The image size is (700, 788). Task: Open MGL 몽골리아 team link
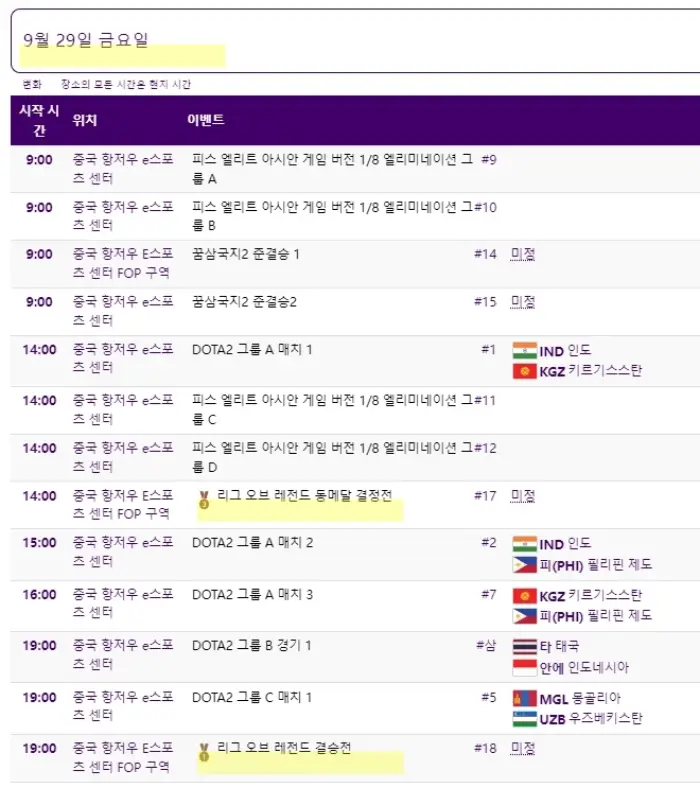580,699
